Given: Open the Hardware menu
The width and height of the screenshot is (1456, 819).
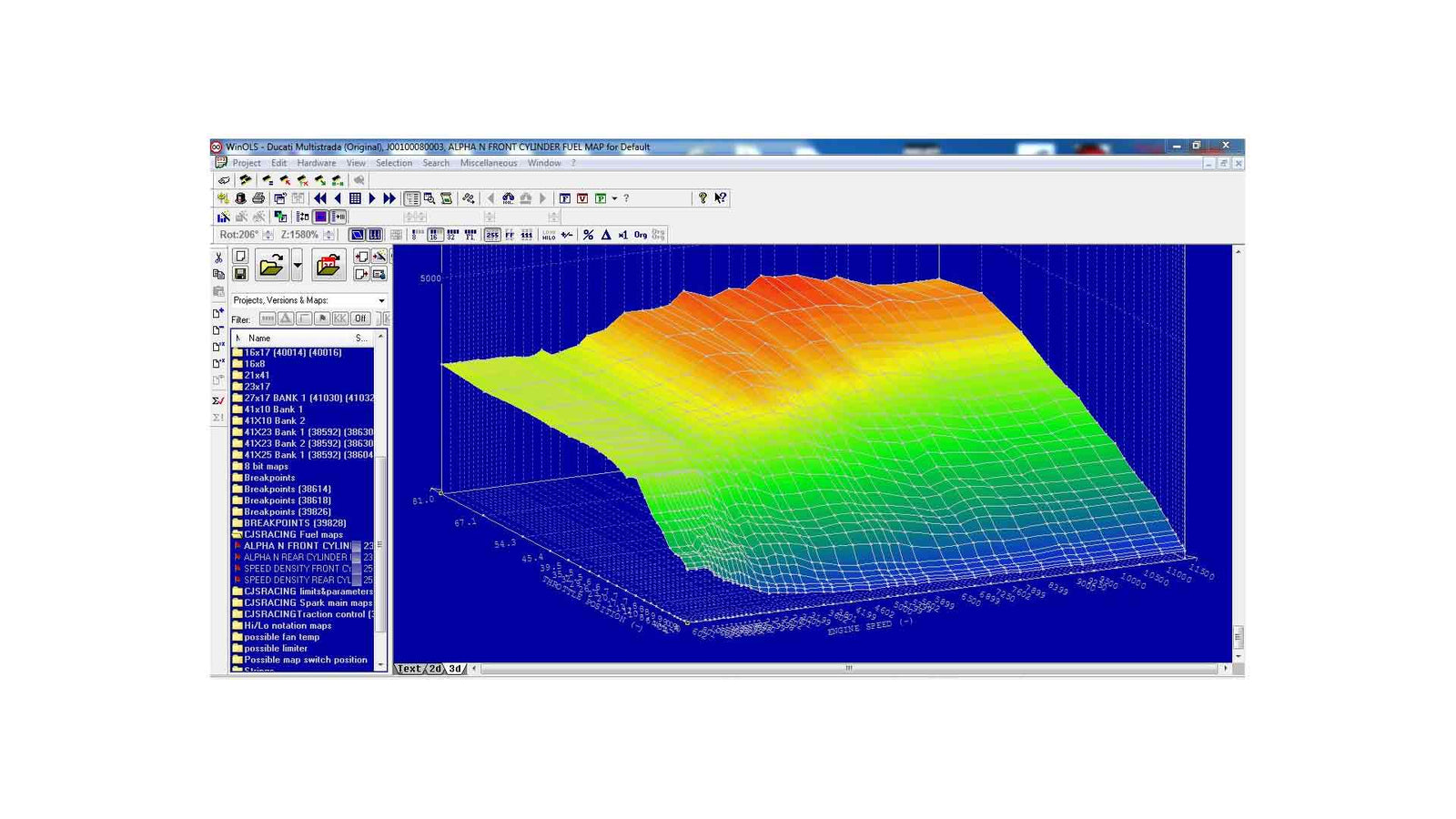Looking at the screenshot, I should [316, 163].
